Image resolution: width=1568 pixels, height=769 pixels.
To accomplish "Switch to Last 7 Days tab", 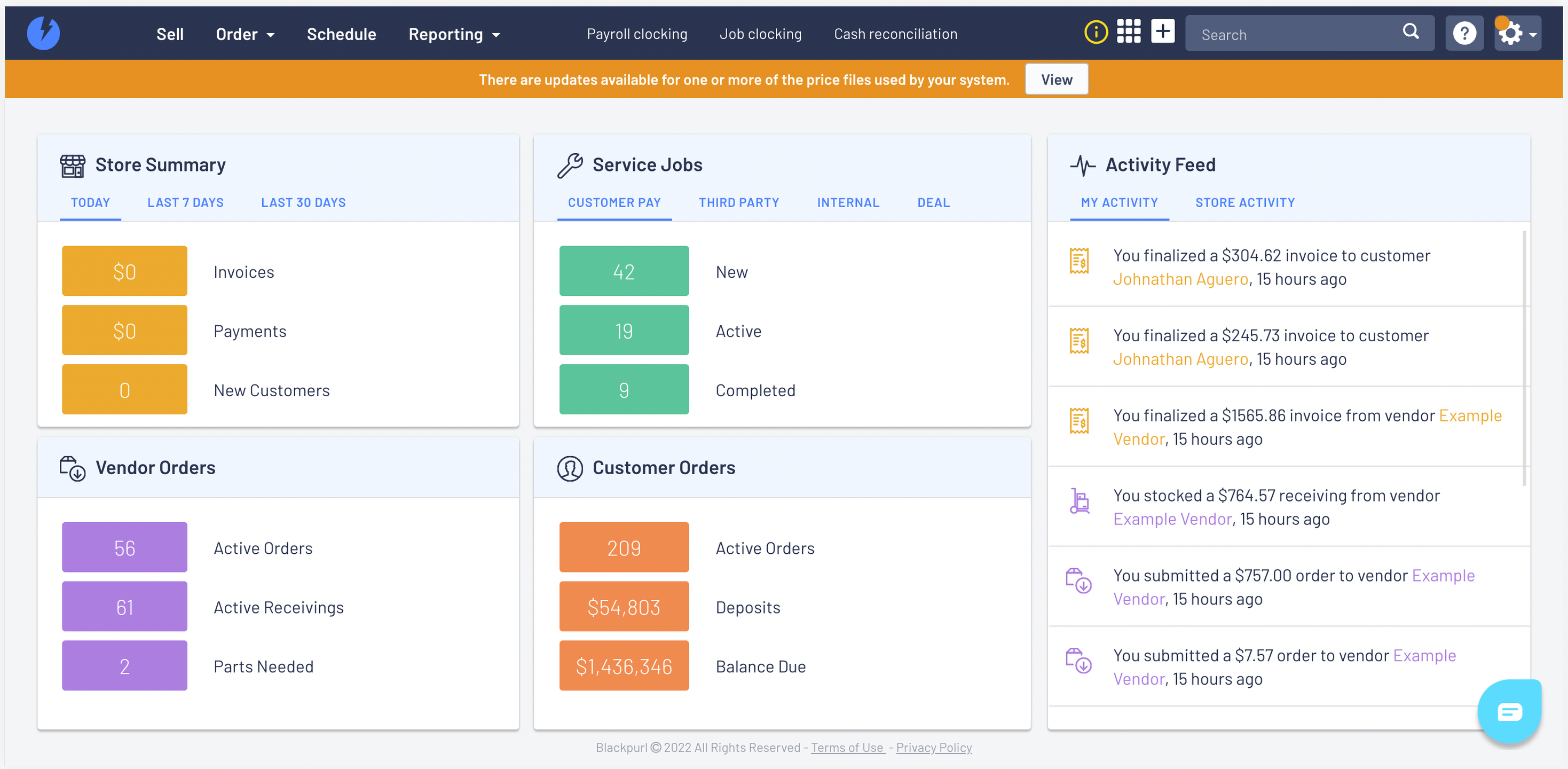I will [x=185, y=203].
